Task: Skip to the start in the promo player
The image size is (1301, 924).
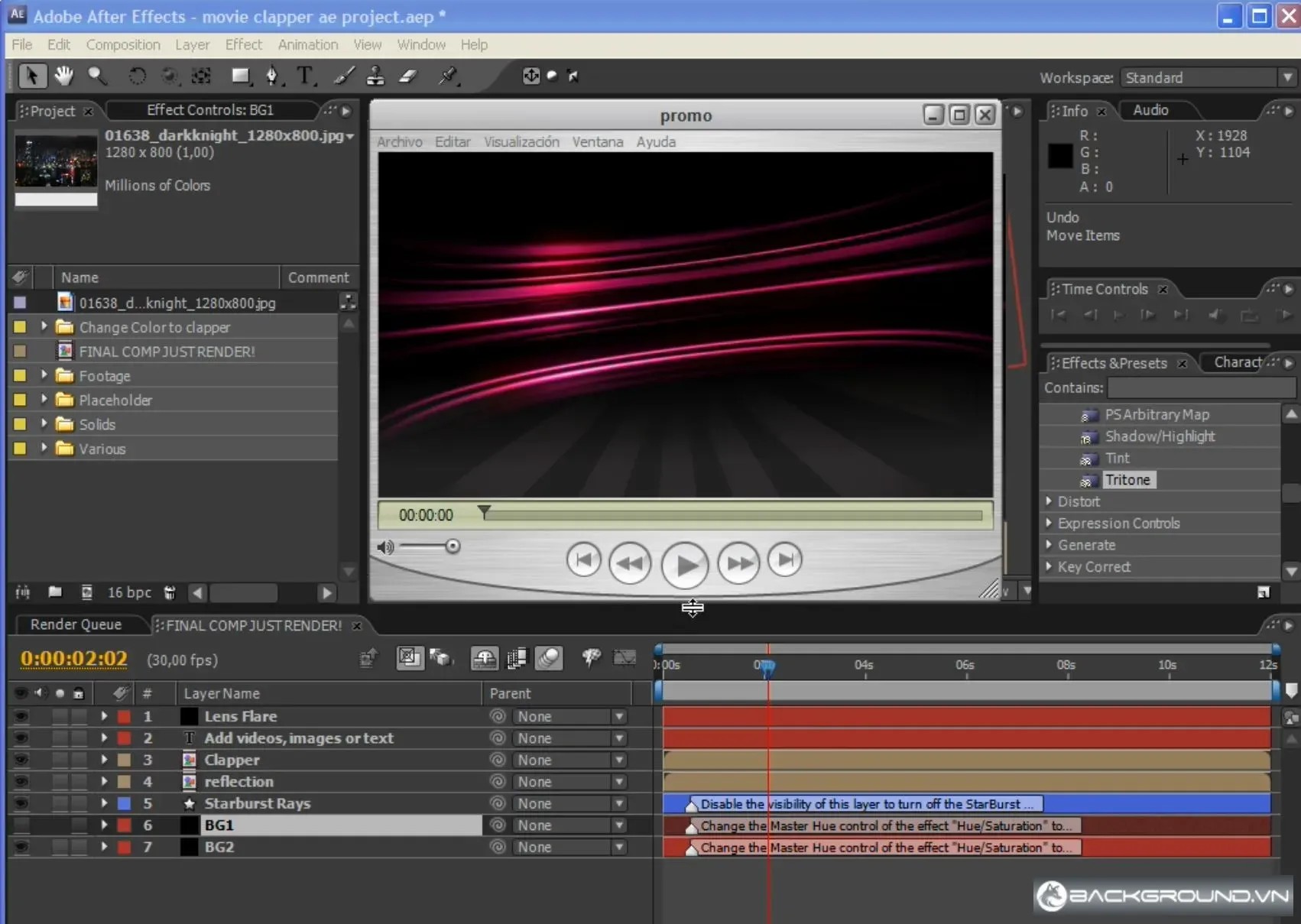Action: click(583, 560)
